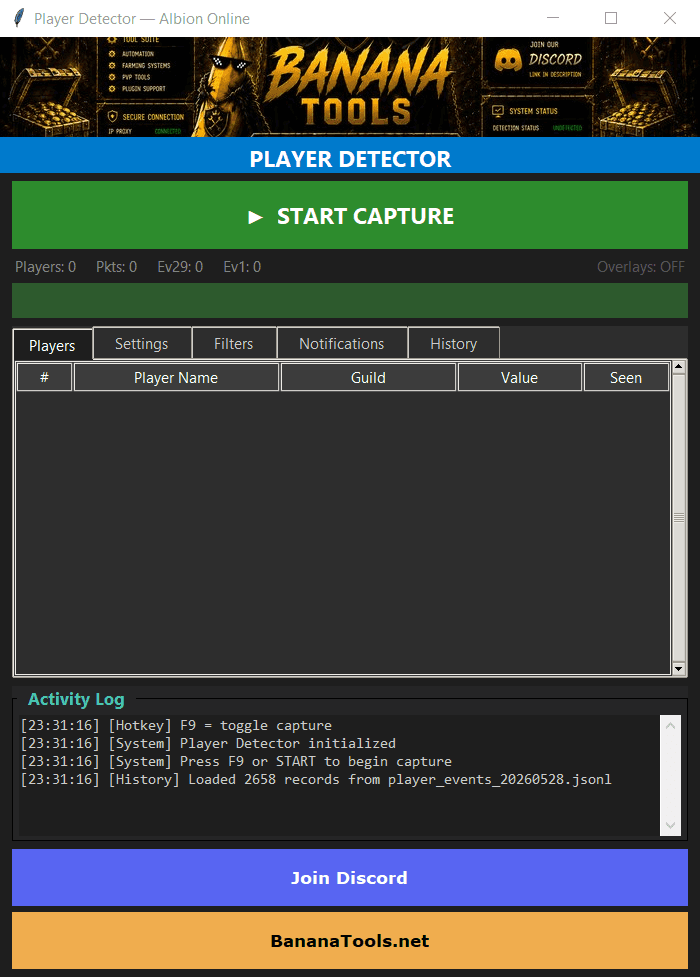This screenshot has height=977, width=700.
Task: Click the Ev1: 0 counter
Action: pyautogui.click(x=242, y=267)
